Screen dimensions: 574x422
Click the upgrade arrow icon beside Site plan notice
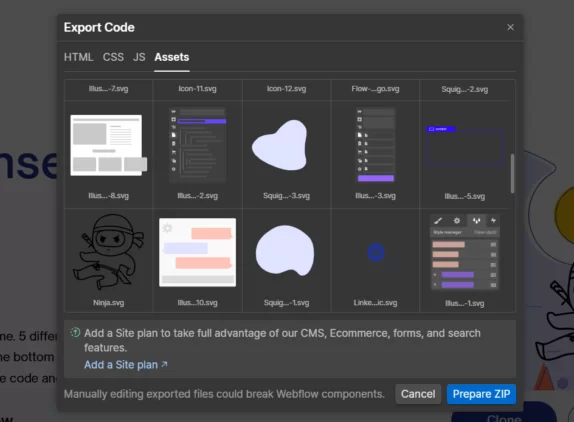75,332
